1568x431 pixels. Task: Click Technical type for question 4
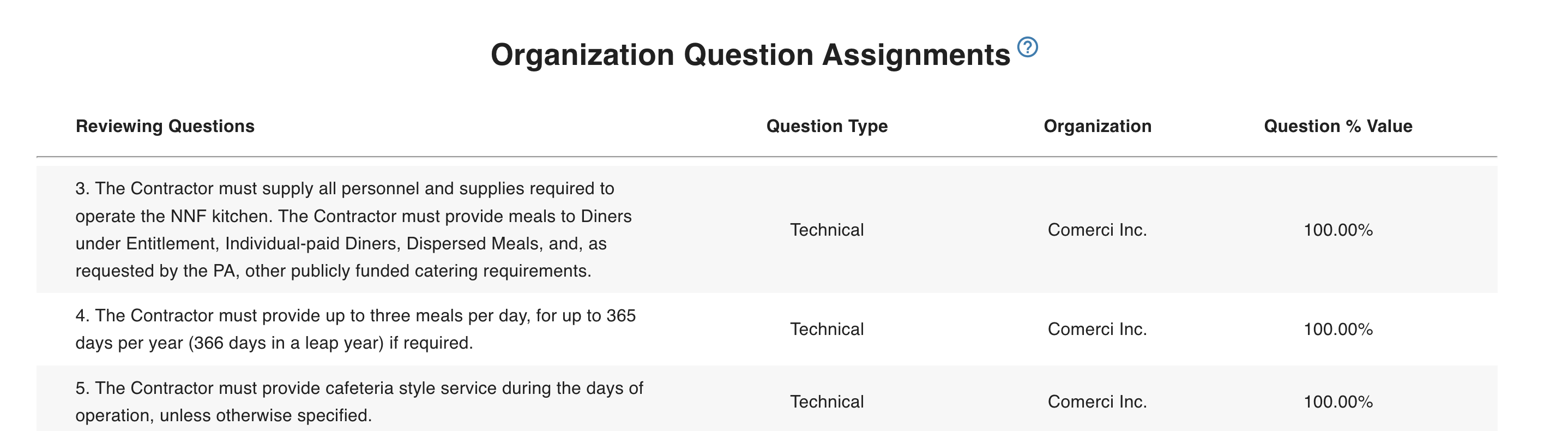pyautogui.click(x=827, y=330)
